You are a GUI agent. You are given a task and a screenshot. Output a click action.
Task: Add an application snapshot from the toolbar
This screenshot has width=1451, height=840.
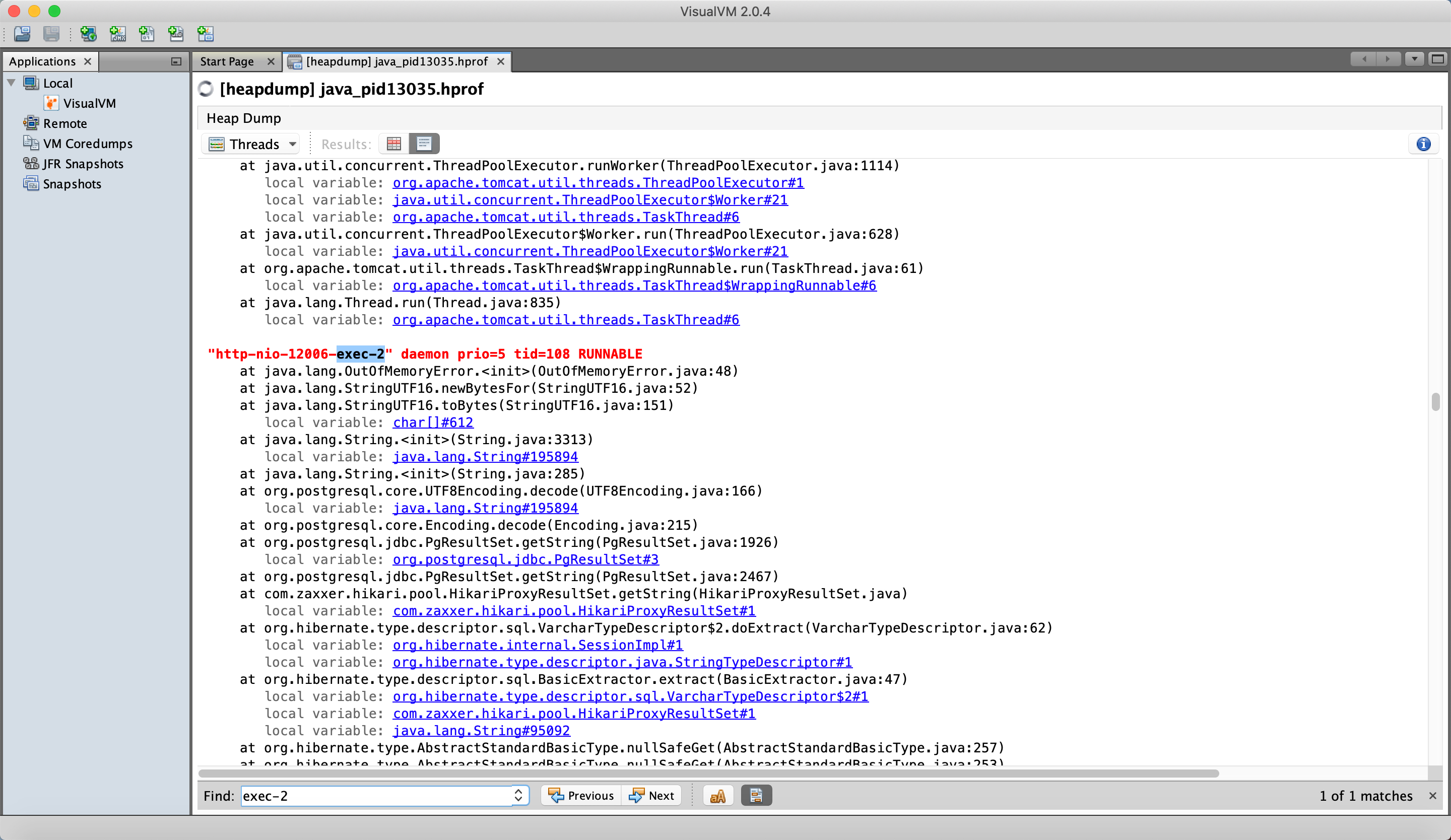(205, 34)
